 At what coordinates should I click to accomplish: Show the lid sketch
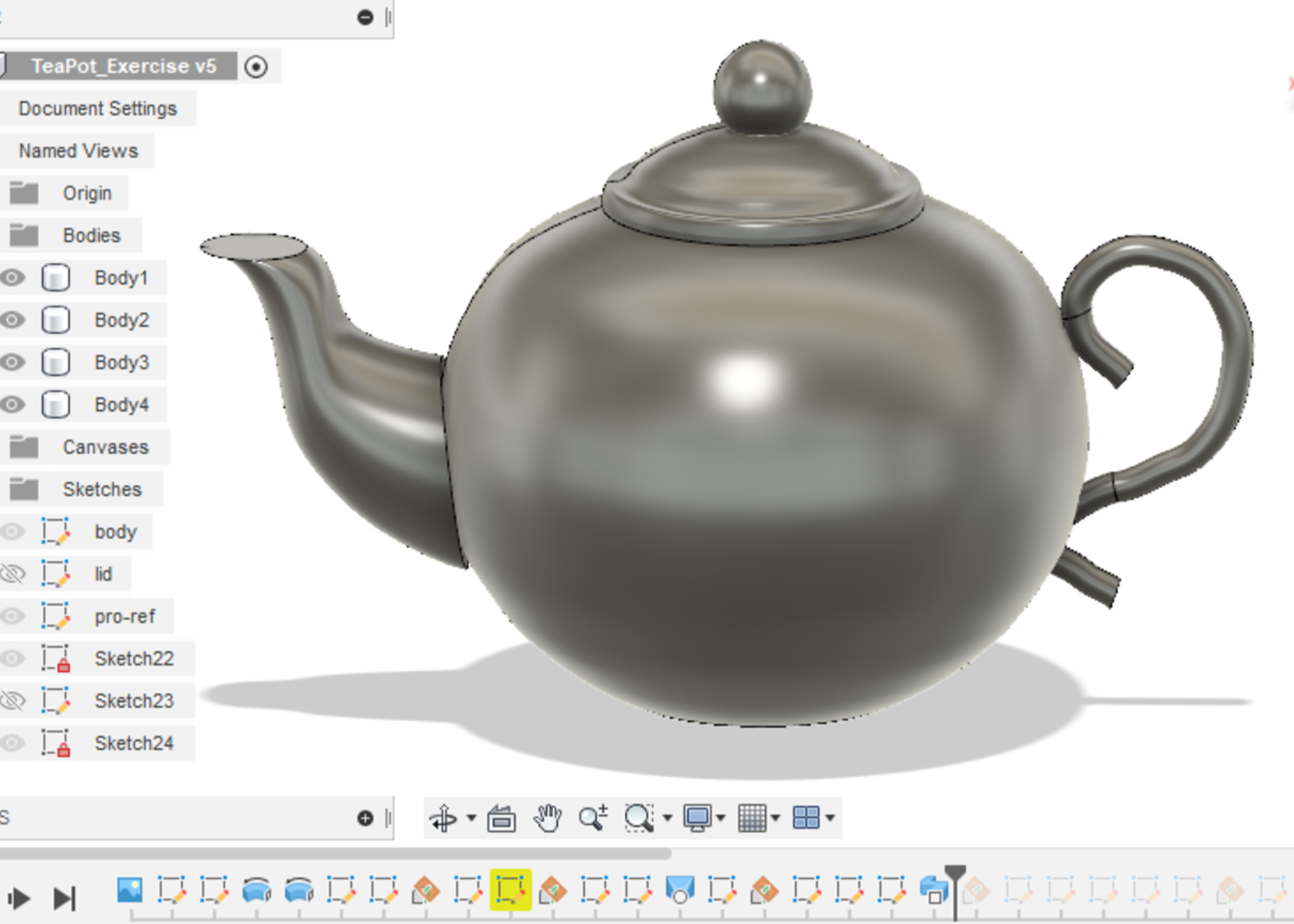point(12,574)
